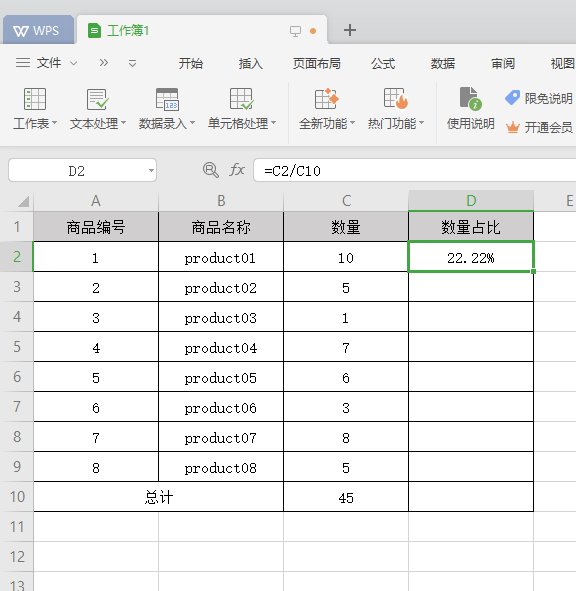This screenshot has height=591, width=576.
Task: Expand the 文本处理 dropdown label
Action: tap(98, 123)
